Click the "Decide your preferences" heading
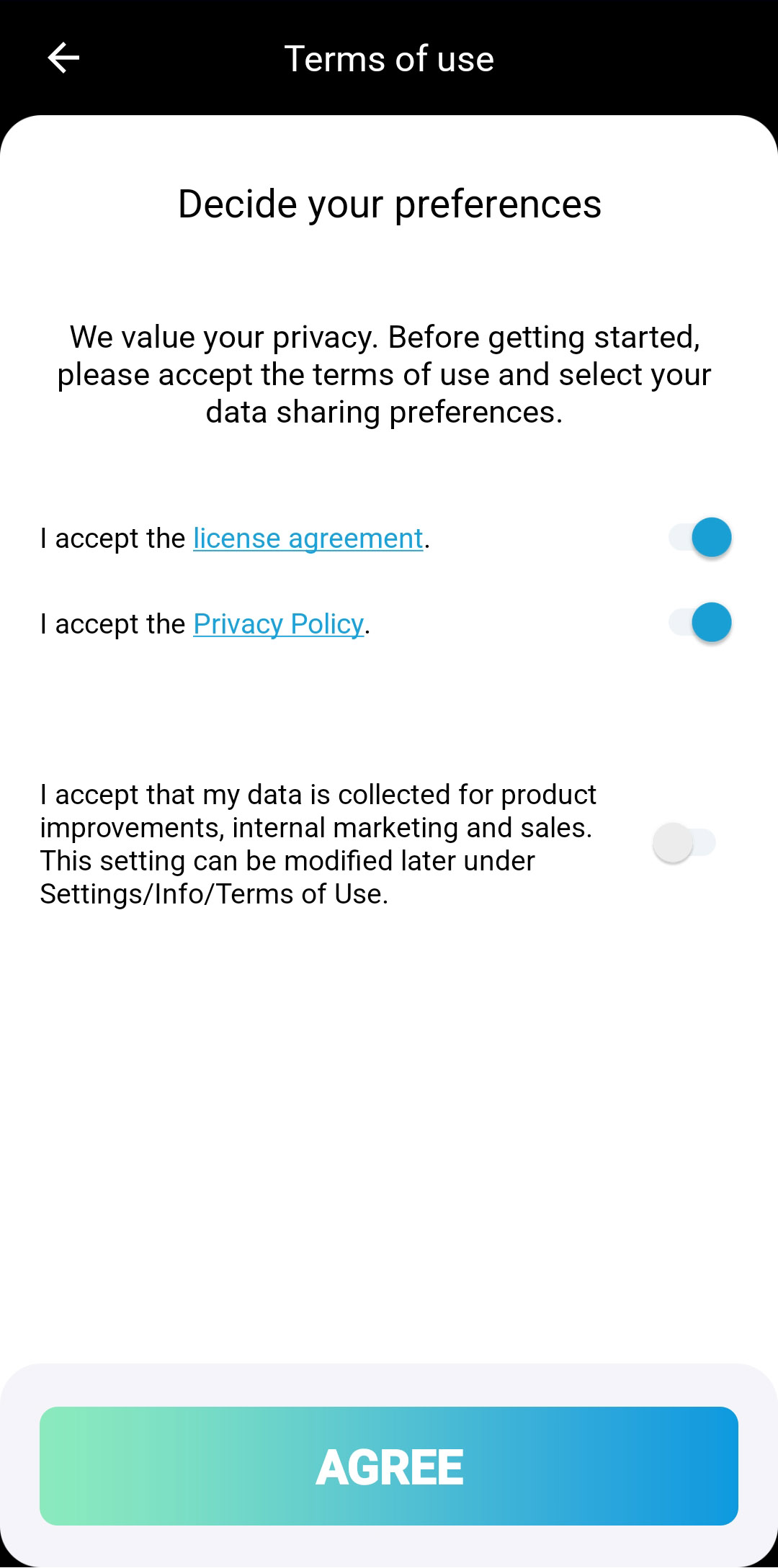The image size is (778, 1568). [x=389, y=204]
